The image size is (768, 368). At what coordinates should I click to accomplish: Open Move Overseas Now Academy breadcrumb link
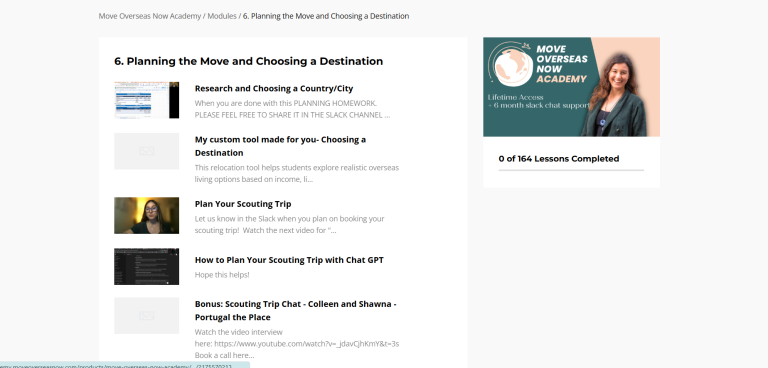point(149,16)
